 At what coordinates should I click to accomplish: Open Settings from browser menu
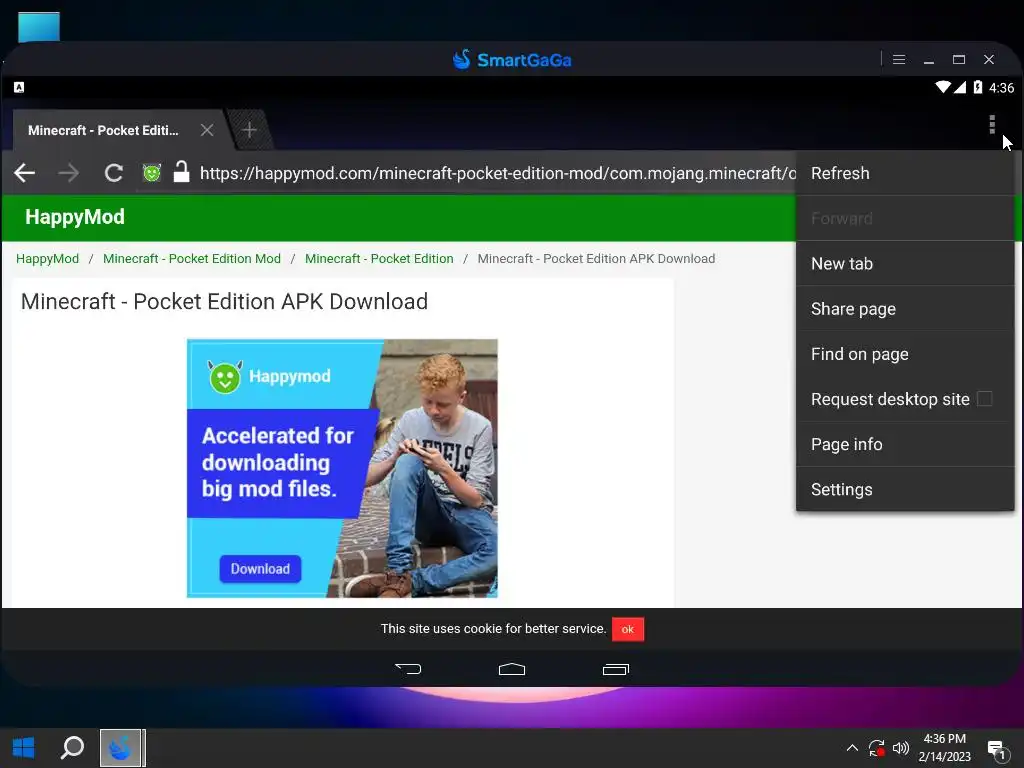click(905, 489)
